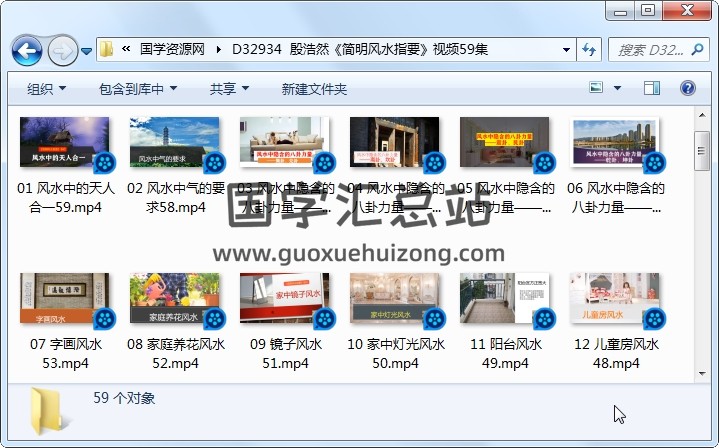
Task: Click the Back navigation arrow
Action: [26, 49]
